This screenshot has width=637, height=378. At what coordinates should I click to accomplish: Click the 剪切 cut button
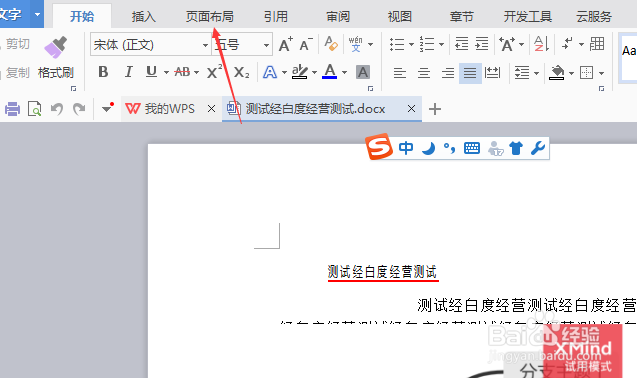click(x=18, y=44)
